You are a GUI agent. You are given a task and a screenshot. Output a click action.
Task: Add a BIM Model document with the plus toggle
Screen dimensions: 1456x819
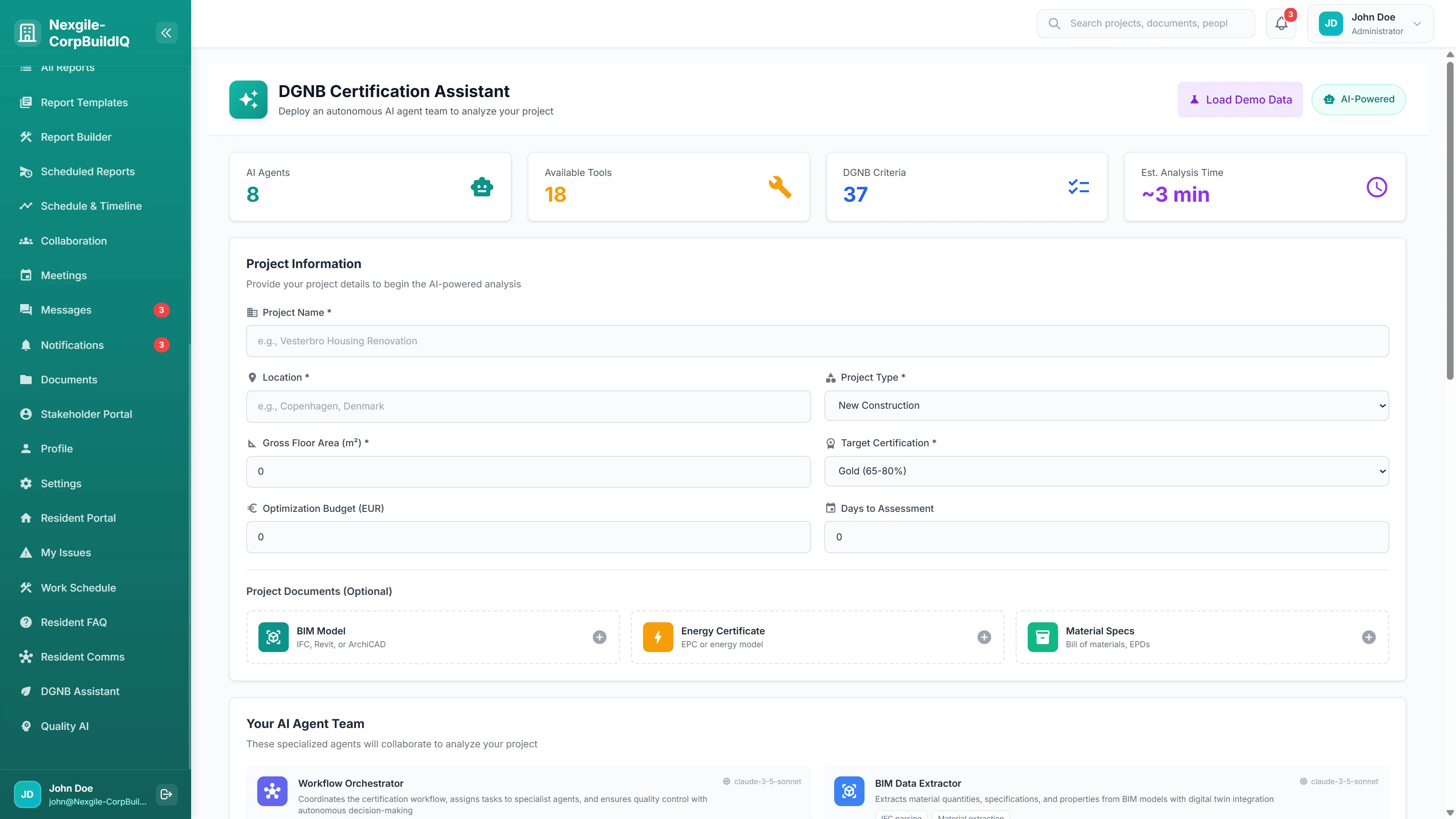[x=599, y=637]
